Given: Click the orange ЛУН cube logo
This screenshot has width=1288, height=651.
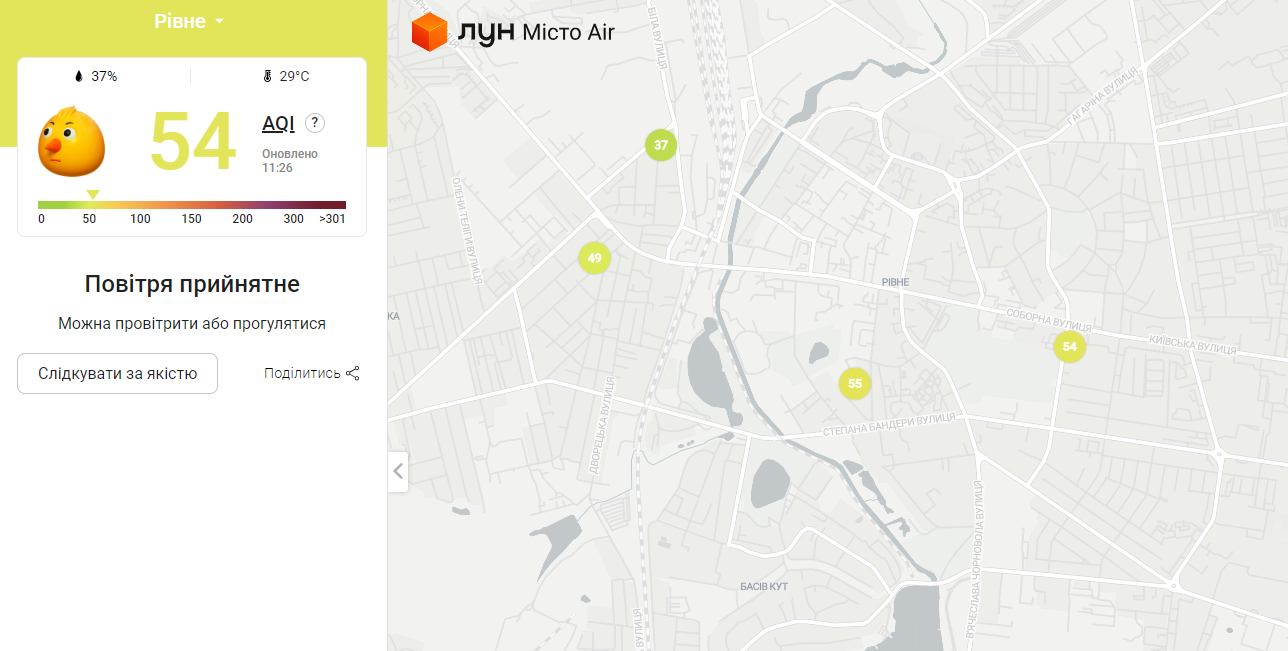Looking at the screenshot, I should tap(430, 32).
